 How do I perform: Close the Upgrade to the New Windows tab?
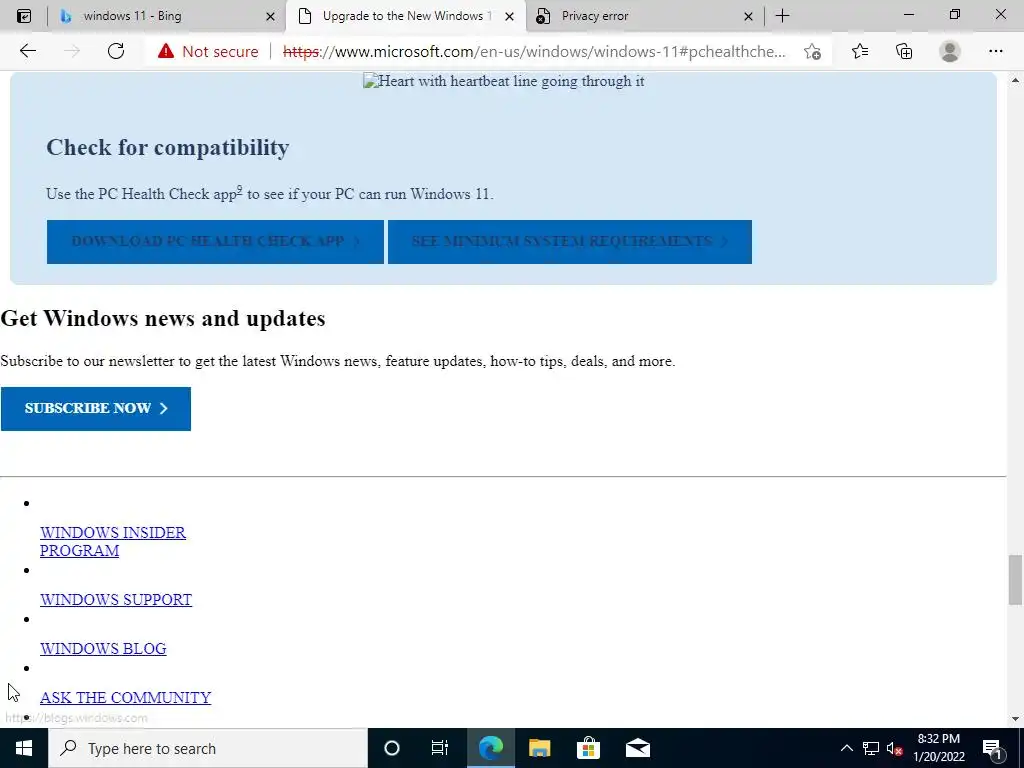[511, 16]
